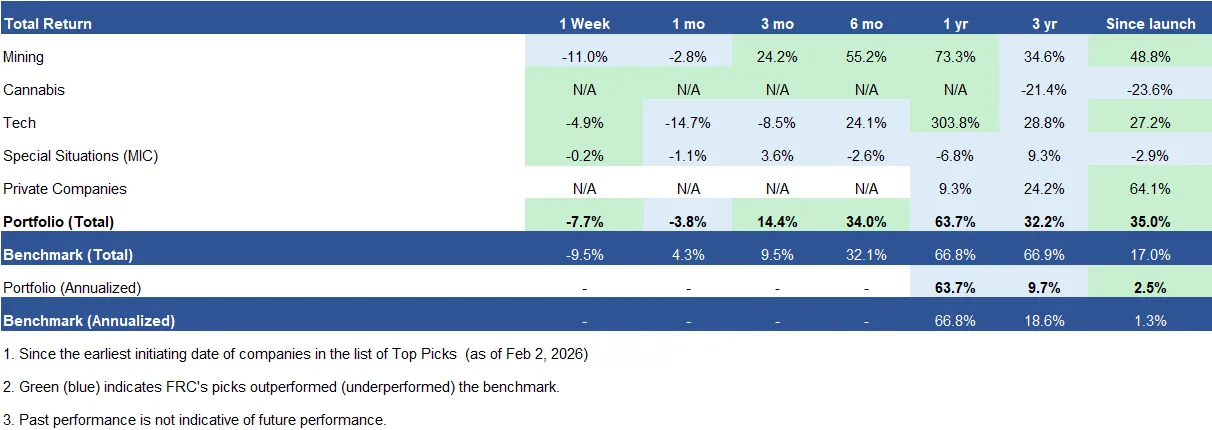Click Tech's 1 yr return of 303.8%

[x=955, y=123]
